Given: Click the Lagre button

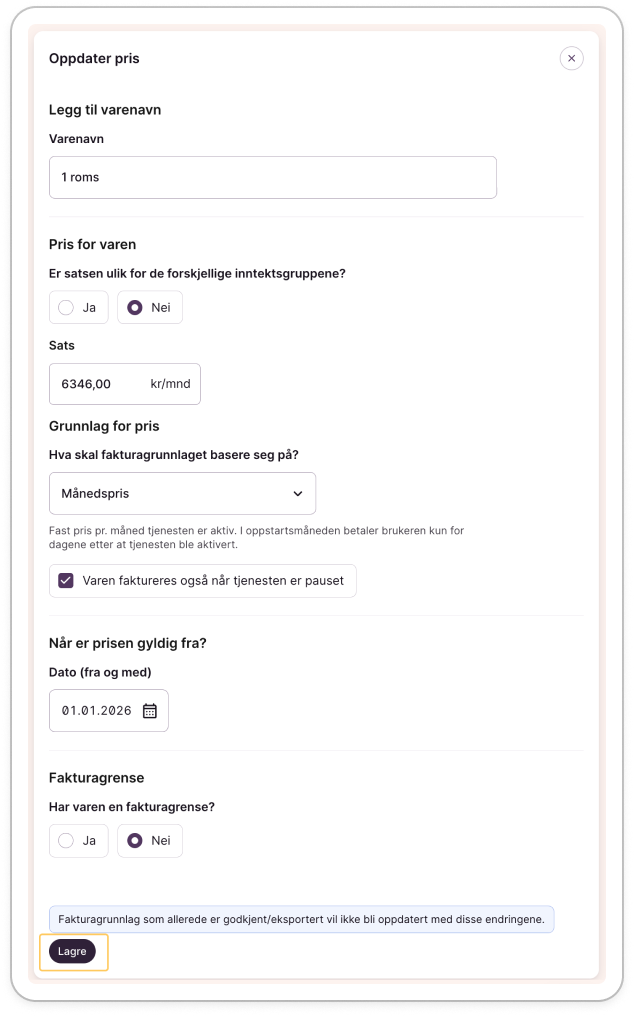Looking at the screenshot, I should point(72,951).
